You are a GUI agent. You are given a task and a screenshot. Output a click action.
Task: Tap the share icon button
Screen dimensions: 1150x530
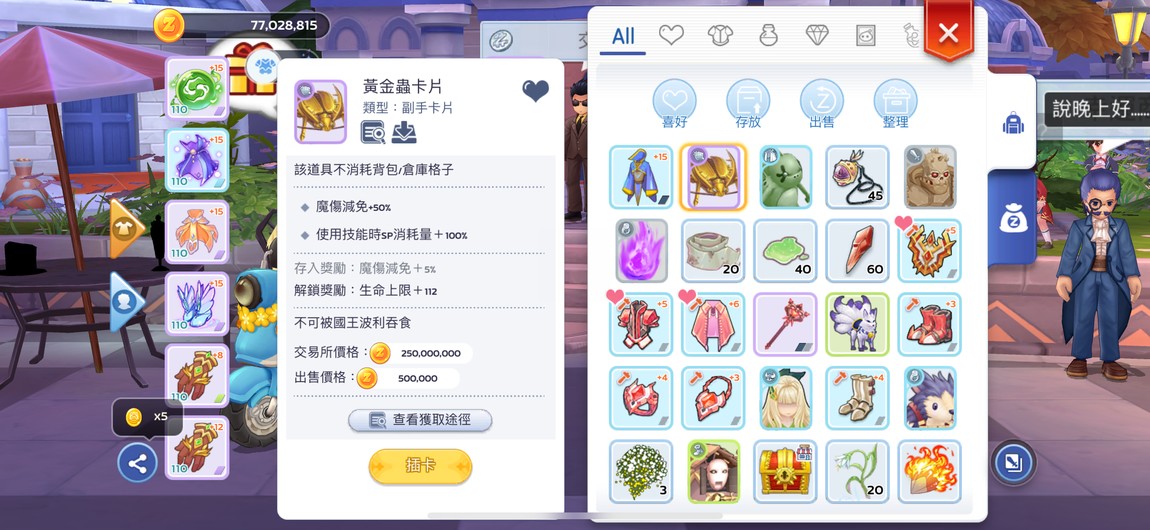(x=138, y=463)
